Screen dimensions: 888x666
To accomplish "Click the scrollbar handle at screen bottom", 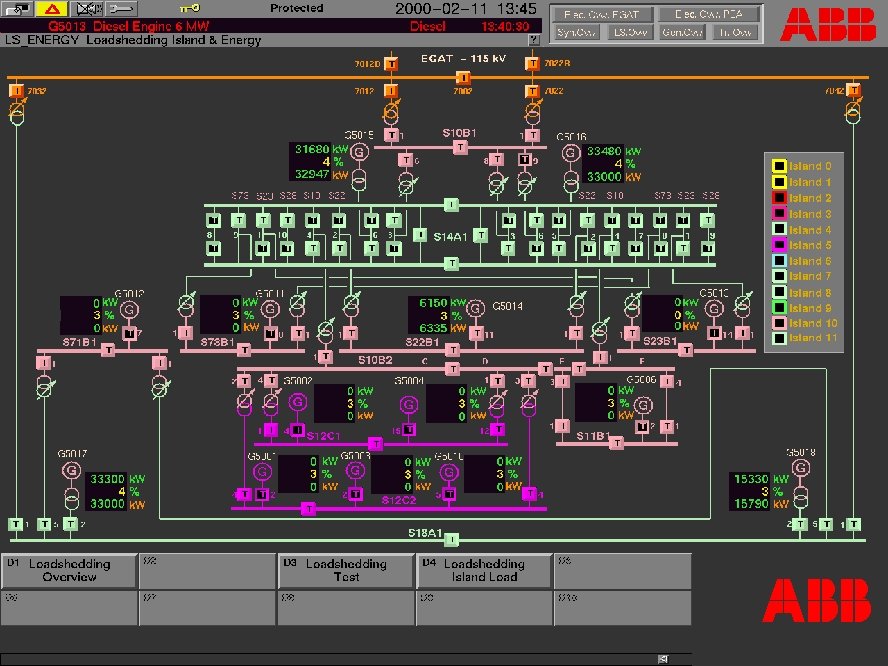I will click(663, 658).
